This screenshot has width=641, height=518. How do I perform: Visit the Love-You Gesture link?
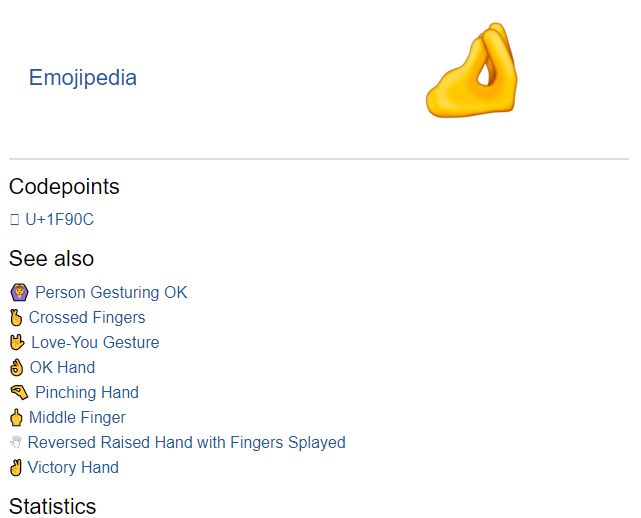95,343
